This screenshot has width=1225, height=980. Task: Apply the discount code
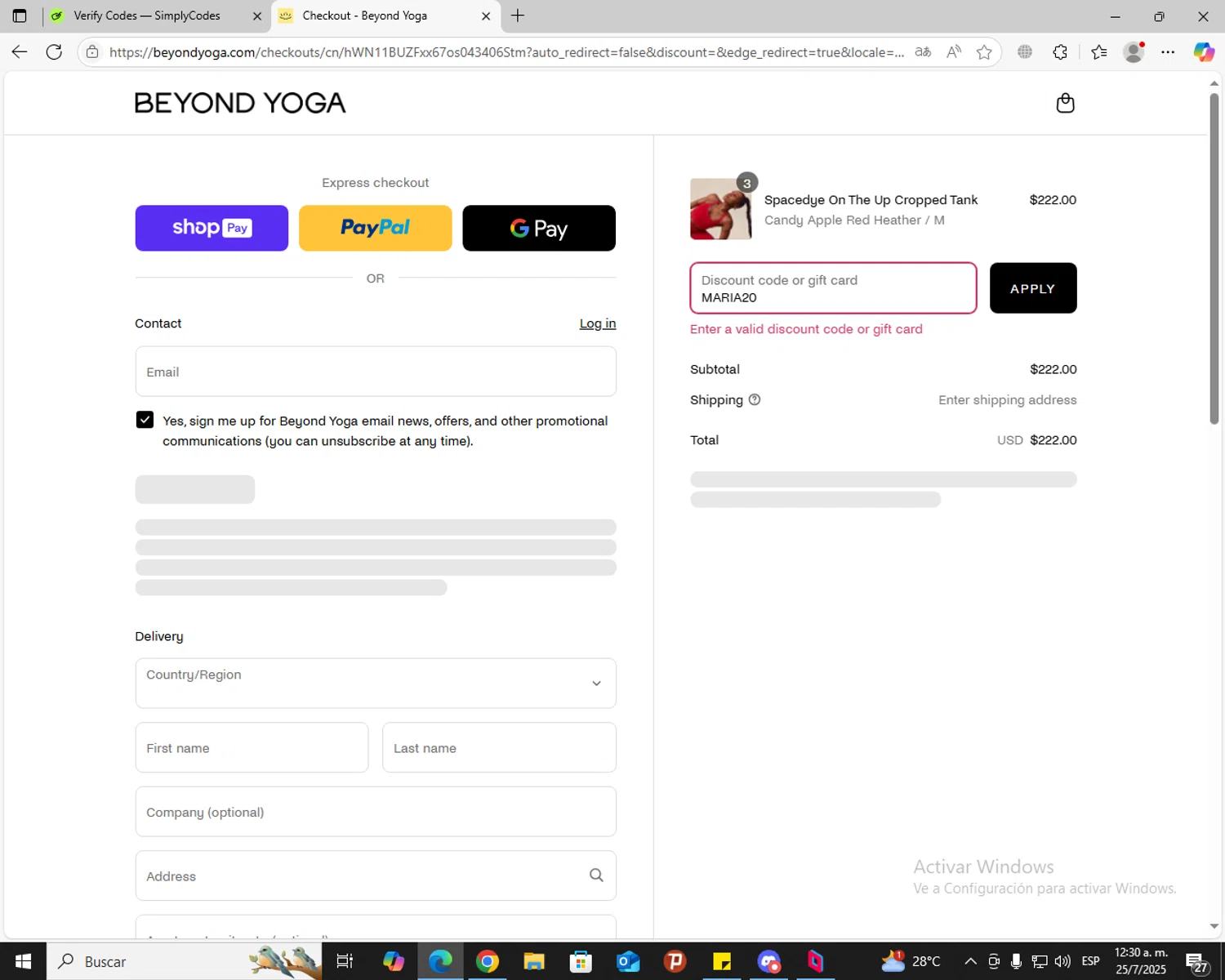pyautogui.click(x=1033, y=288)
